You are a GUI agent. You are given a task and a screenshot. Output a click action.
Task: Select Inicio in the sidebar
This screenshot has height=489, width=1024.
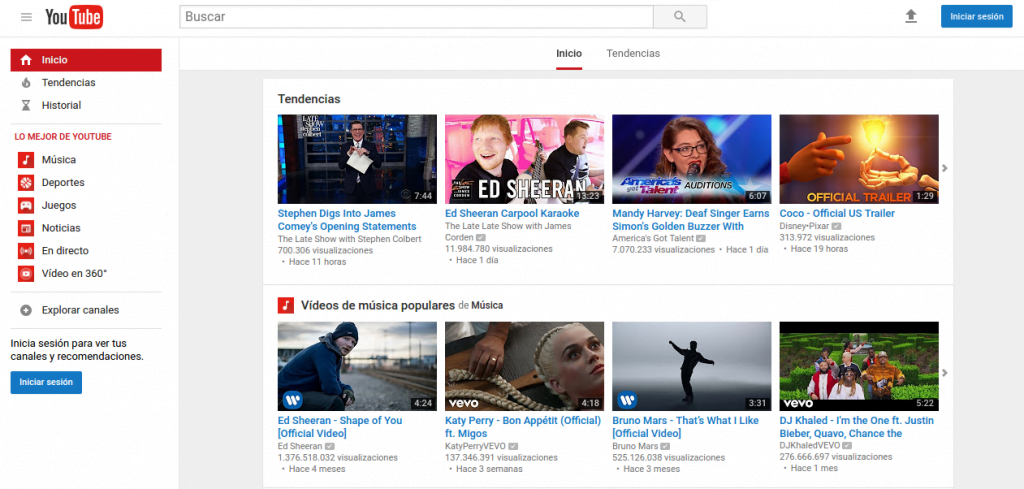tap(86, 60)
